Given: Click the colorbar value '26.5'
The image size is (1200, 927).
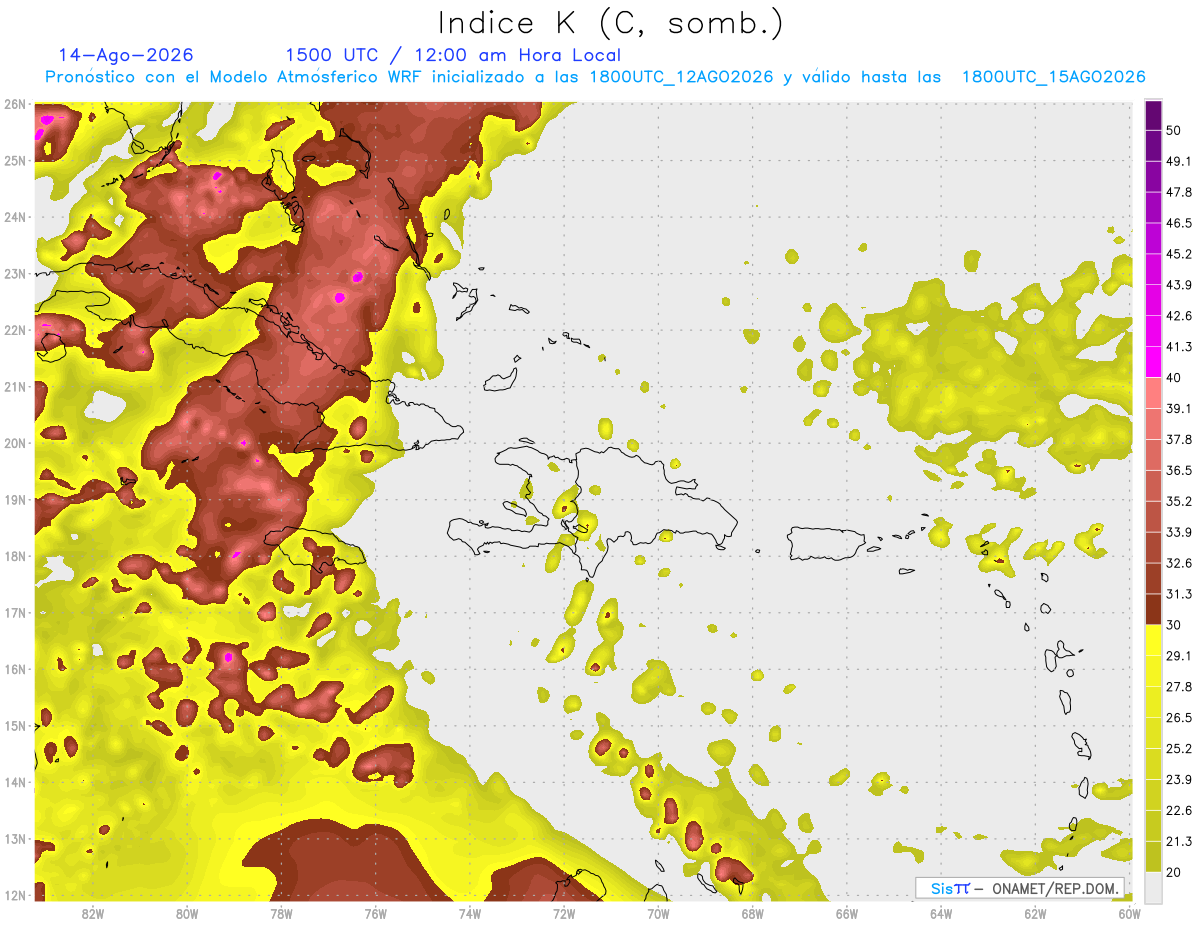Looking at the screenshot, I should (x=1179, y=718).
